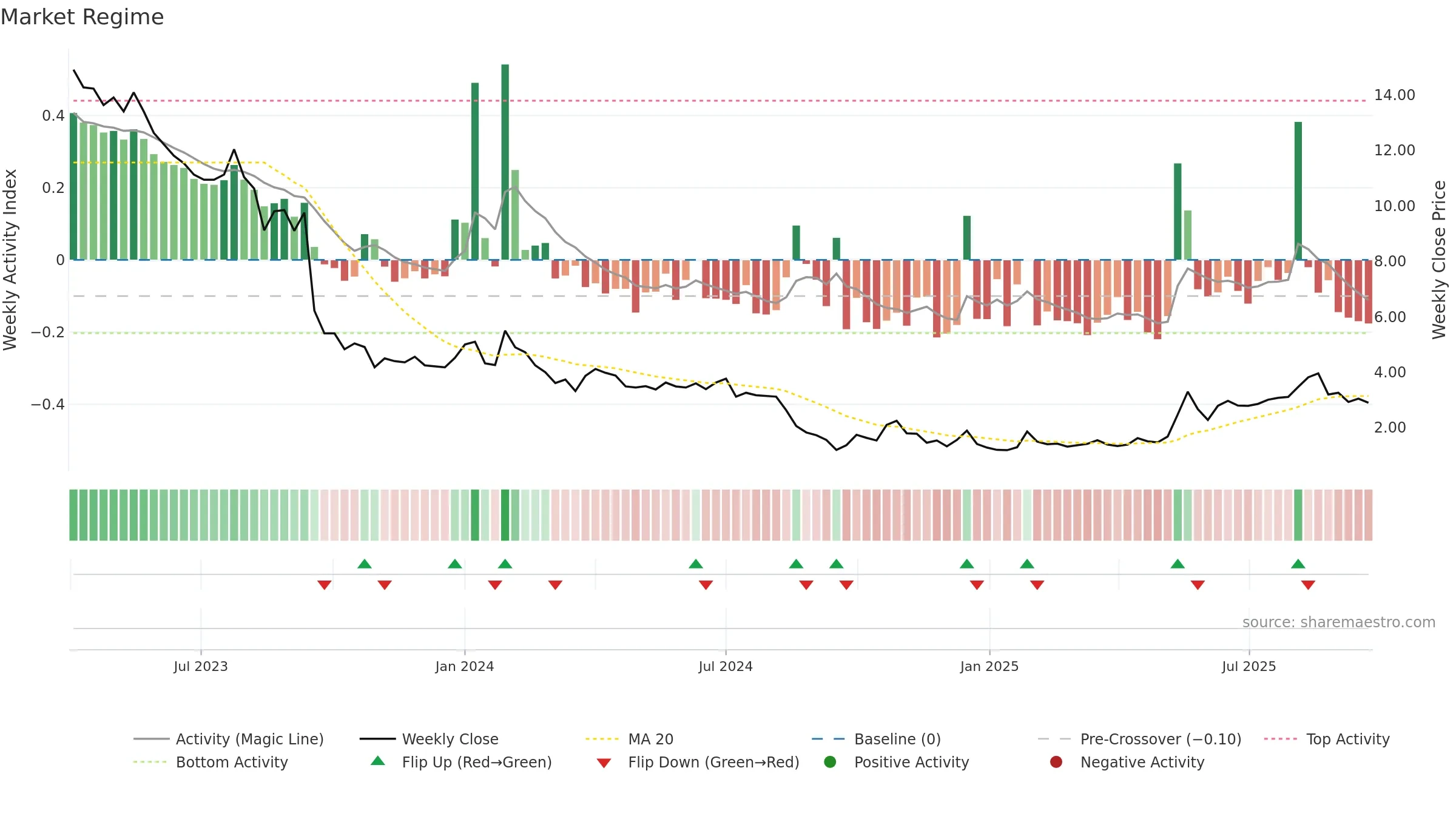The image size is (1456, 819).
Task: Toggle the Bottom Activity legend entry
Action: (x=211, y=762)
